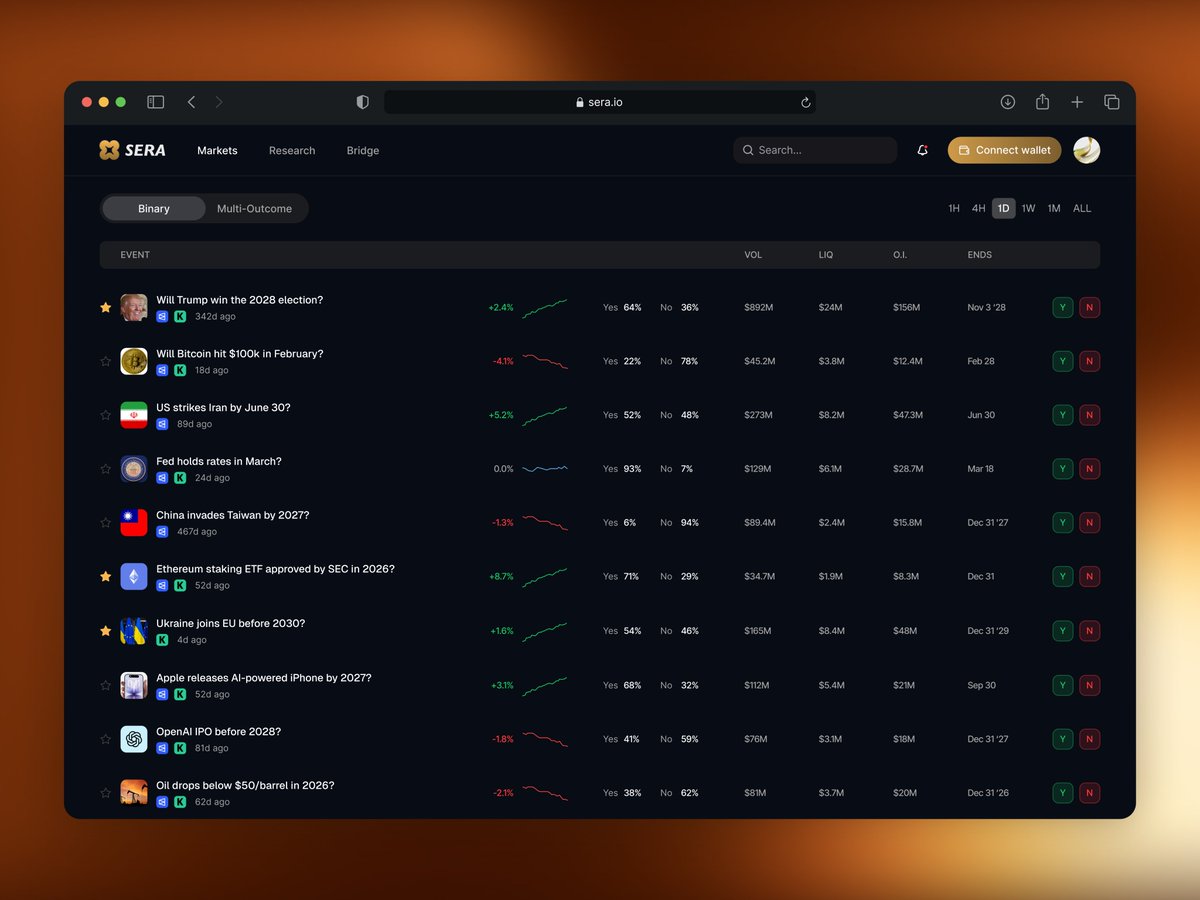Sort by VOL column header
The image size is (1200, 900).
click(753, 255)
